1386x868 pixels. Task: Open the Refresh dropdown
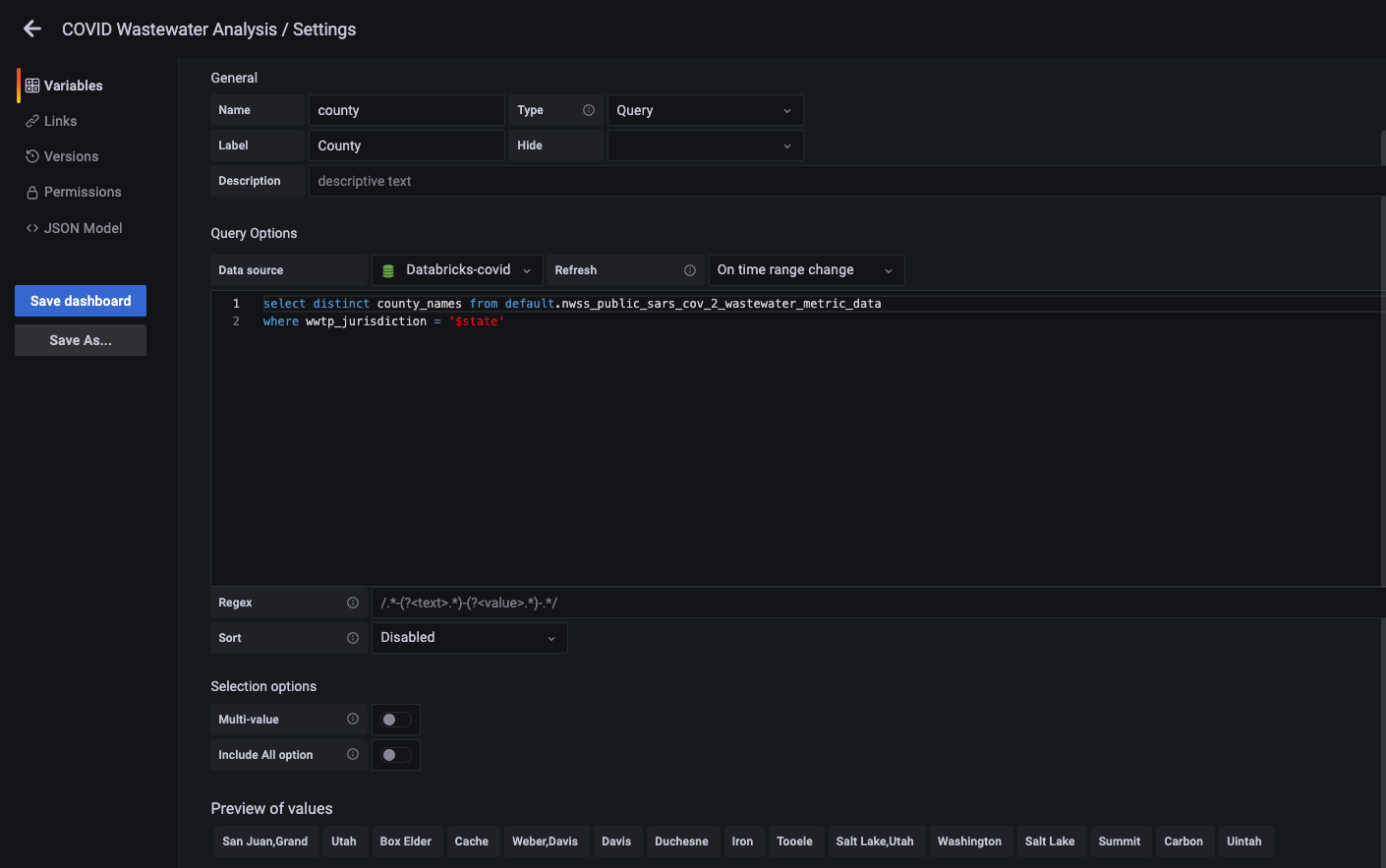806,269
